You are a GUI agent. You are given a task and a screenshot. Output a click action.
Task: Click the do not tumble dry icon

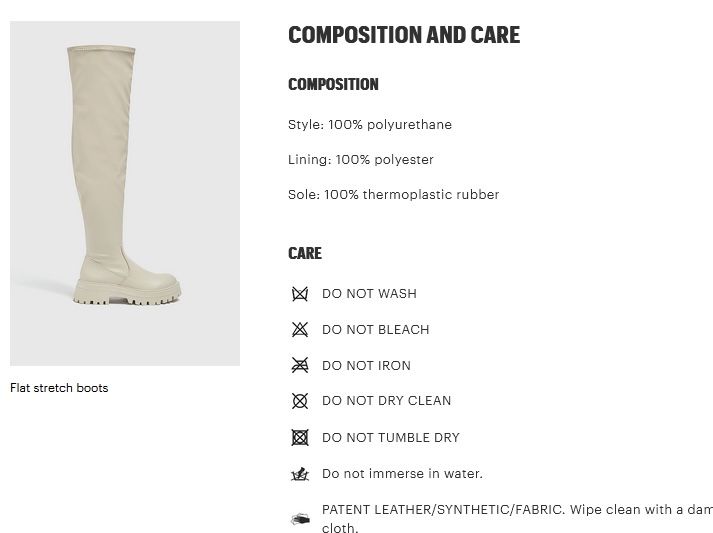click(x=299, y=437)
